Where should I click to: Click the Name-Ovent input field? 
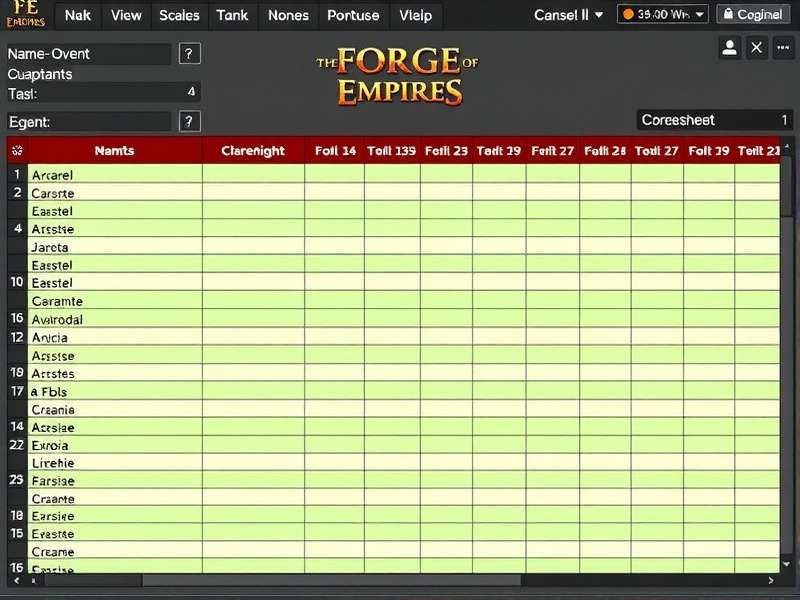coord(89,54)
